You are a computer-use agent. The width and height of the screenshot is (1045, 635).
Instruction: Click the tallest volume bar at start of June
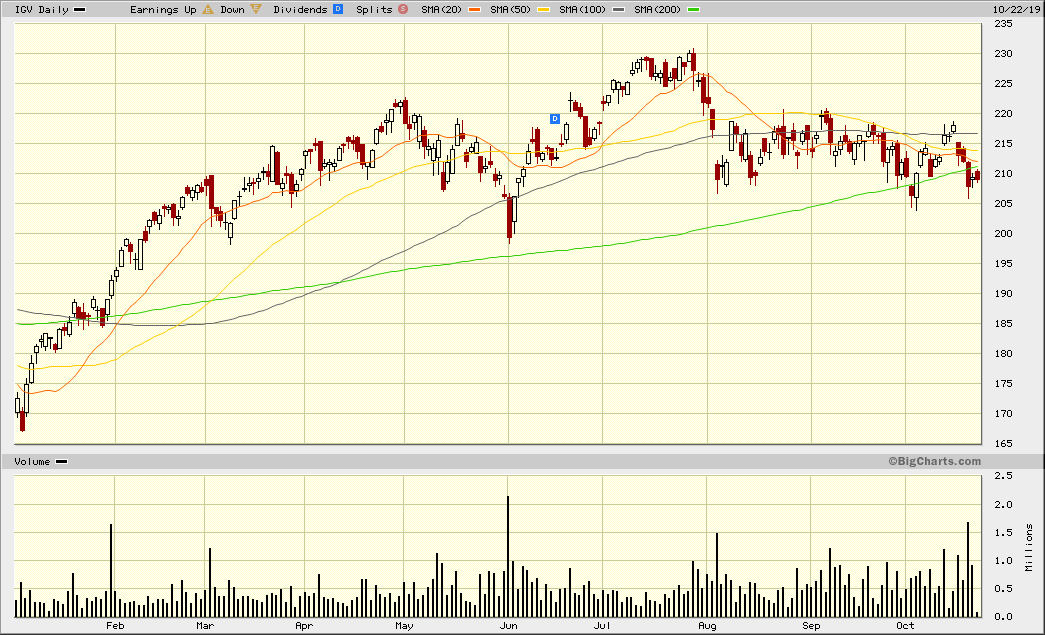(508, 556)
